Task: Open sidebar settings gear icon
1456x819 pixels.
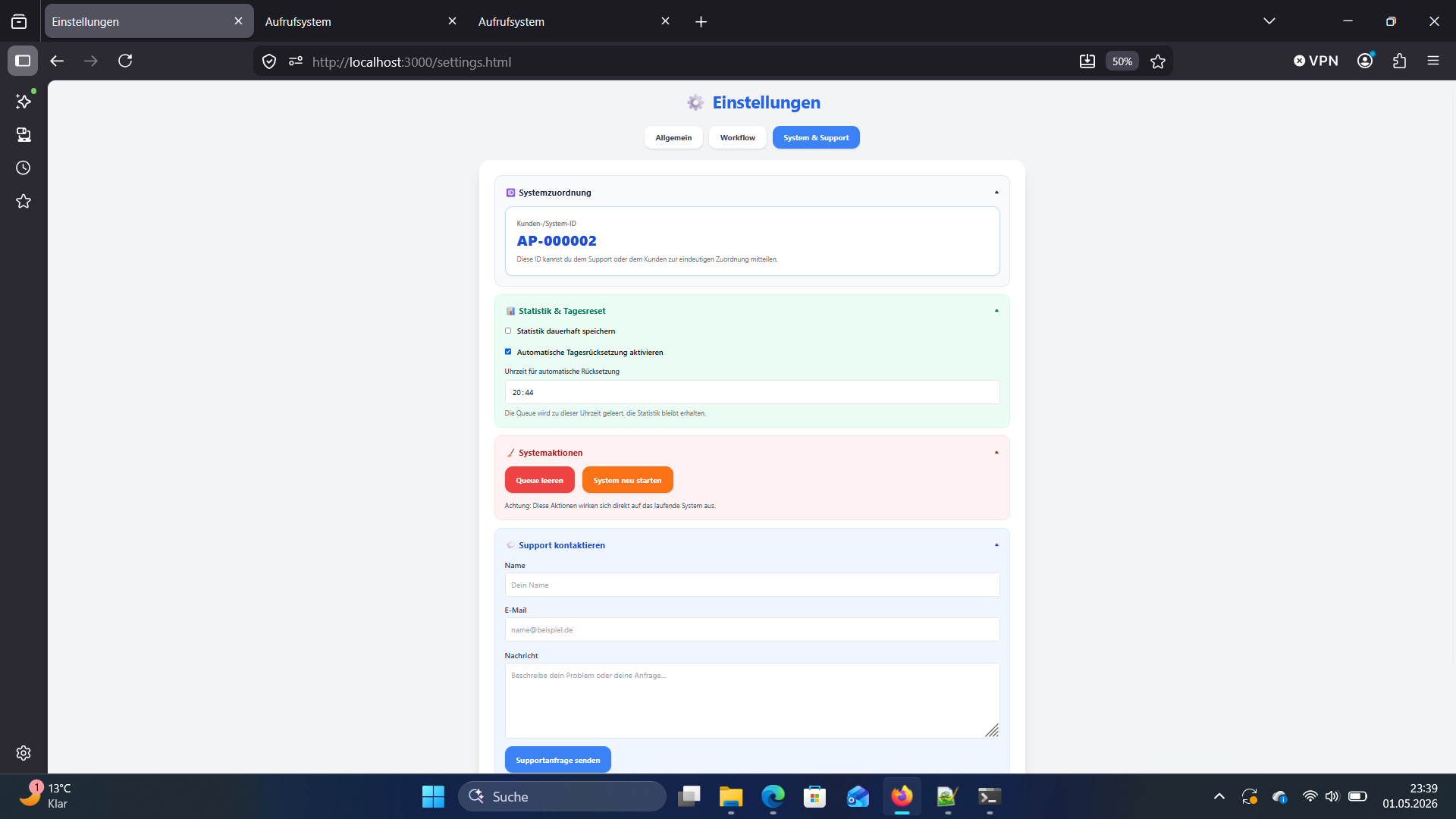Action: (24, 752)
